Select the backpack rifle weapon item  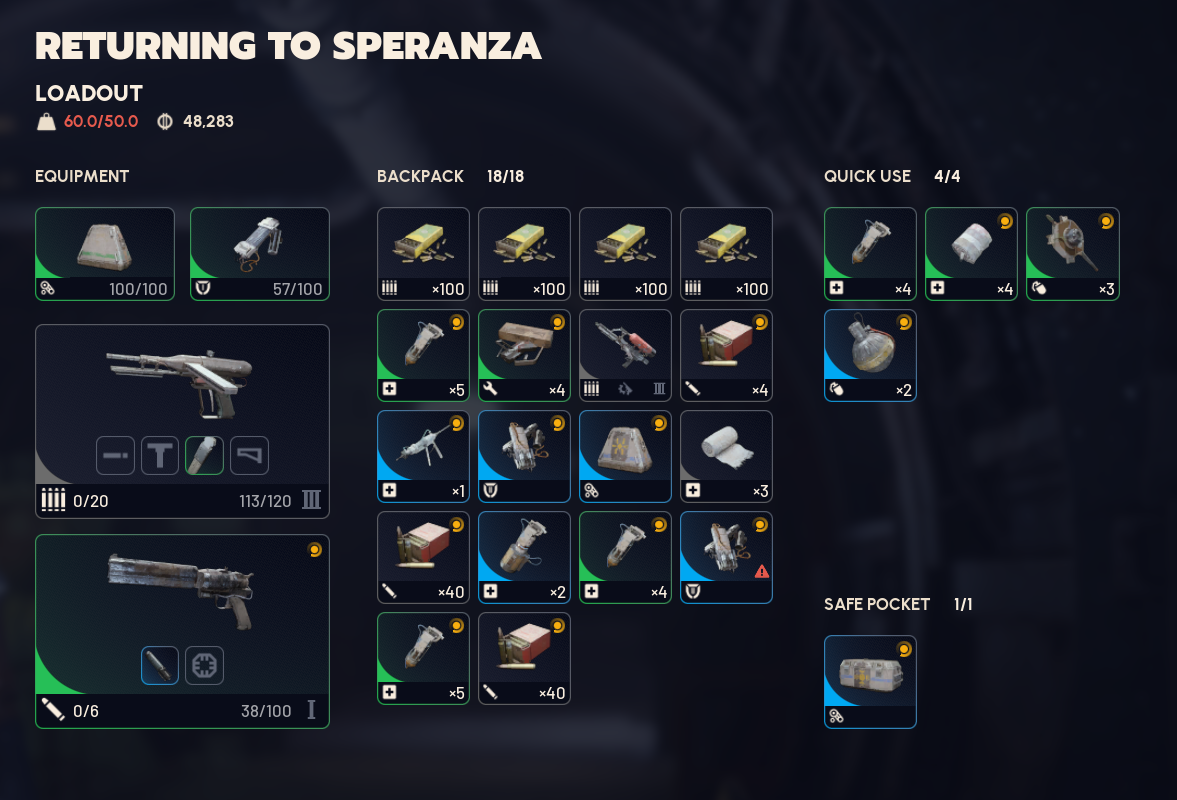625,355
